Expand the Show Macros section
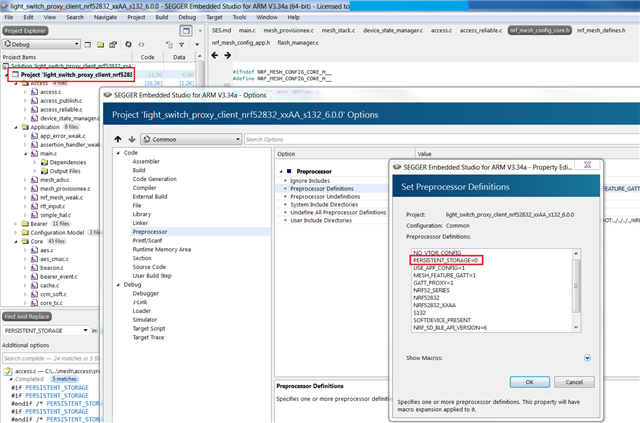 pyautogui.click(x=587, y=358)
